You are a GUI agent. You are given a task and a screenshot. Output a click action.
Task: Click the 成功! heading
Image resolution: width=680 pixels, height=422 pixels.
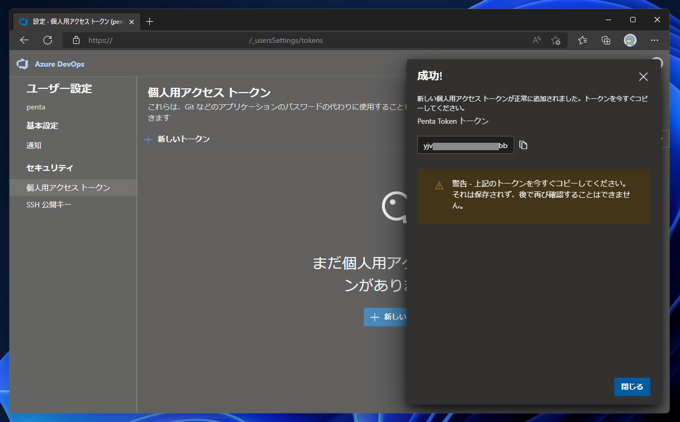pos(430,76)
